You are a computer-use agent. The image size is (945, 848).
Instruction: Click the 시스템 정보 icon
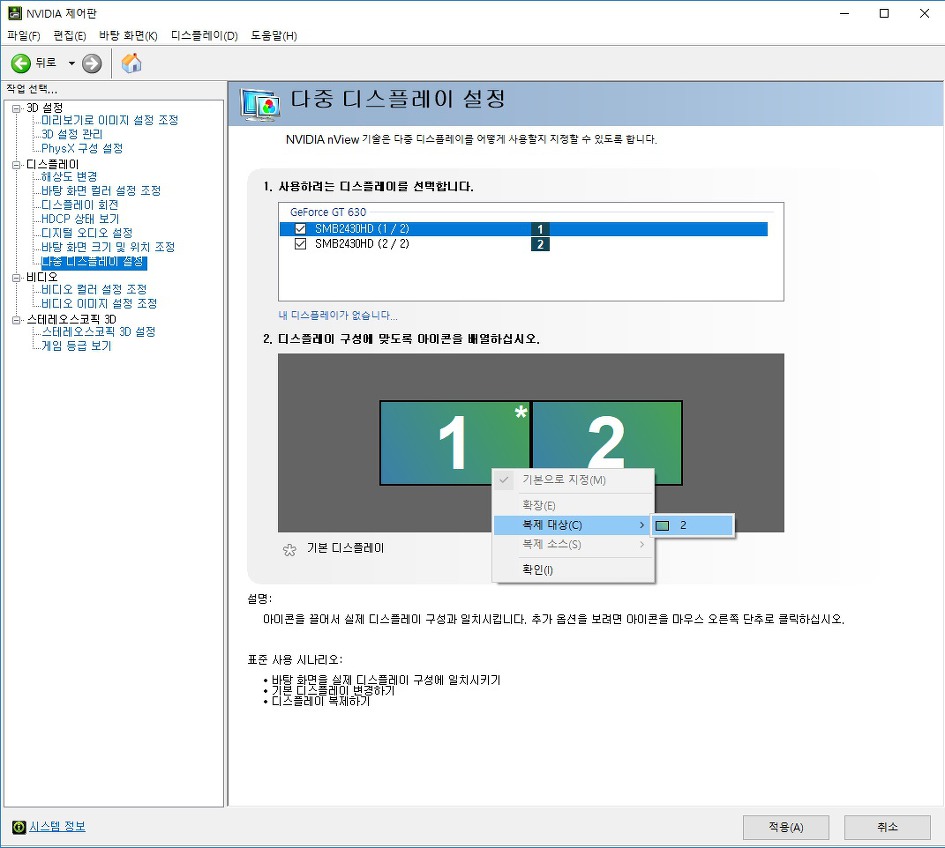[x=19, y=827]
